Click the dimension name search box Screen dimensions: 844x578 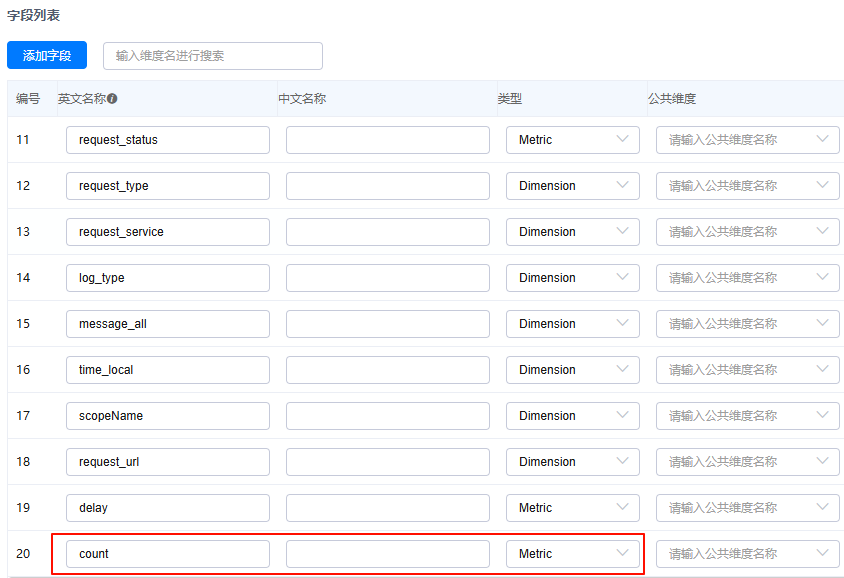pyautogui.click(x=212, y=56)
